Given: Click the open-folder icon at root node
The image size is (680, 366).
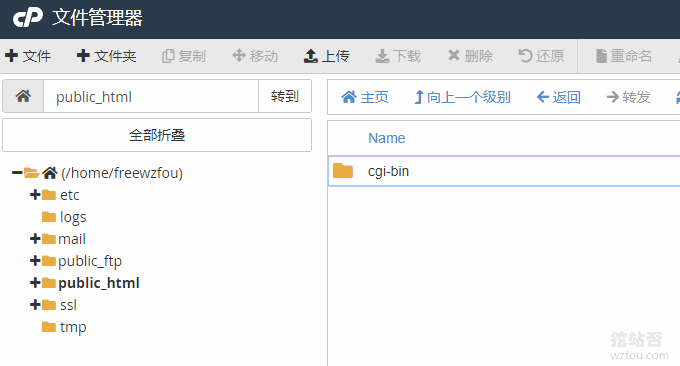Looking at the screenshot, I should [x=32, y=173].
